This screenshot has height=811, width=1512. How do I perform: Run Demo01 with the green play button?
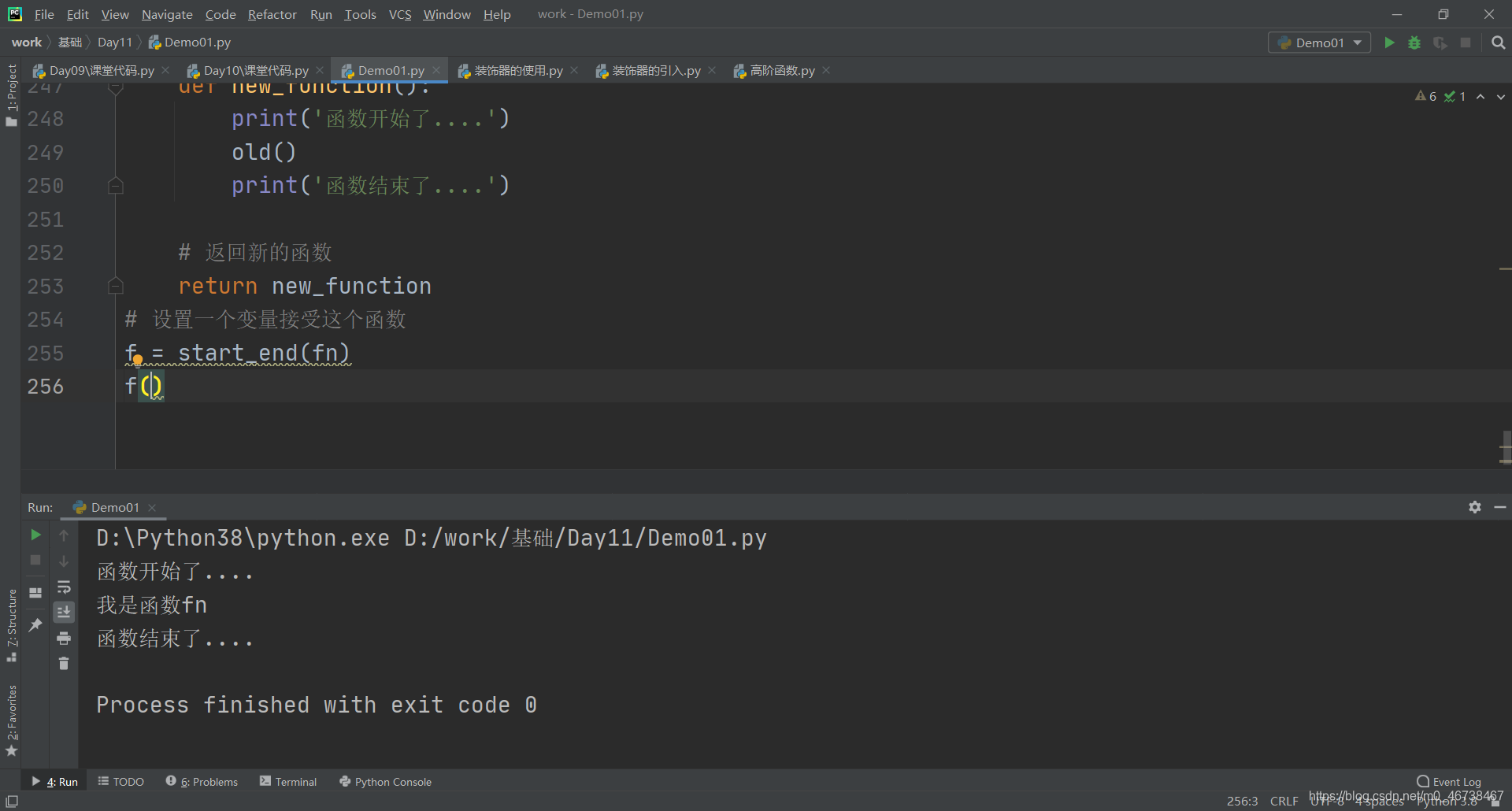tap(1389, 43)
